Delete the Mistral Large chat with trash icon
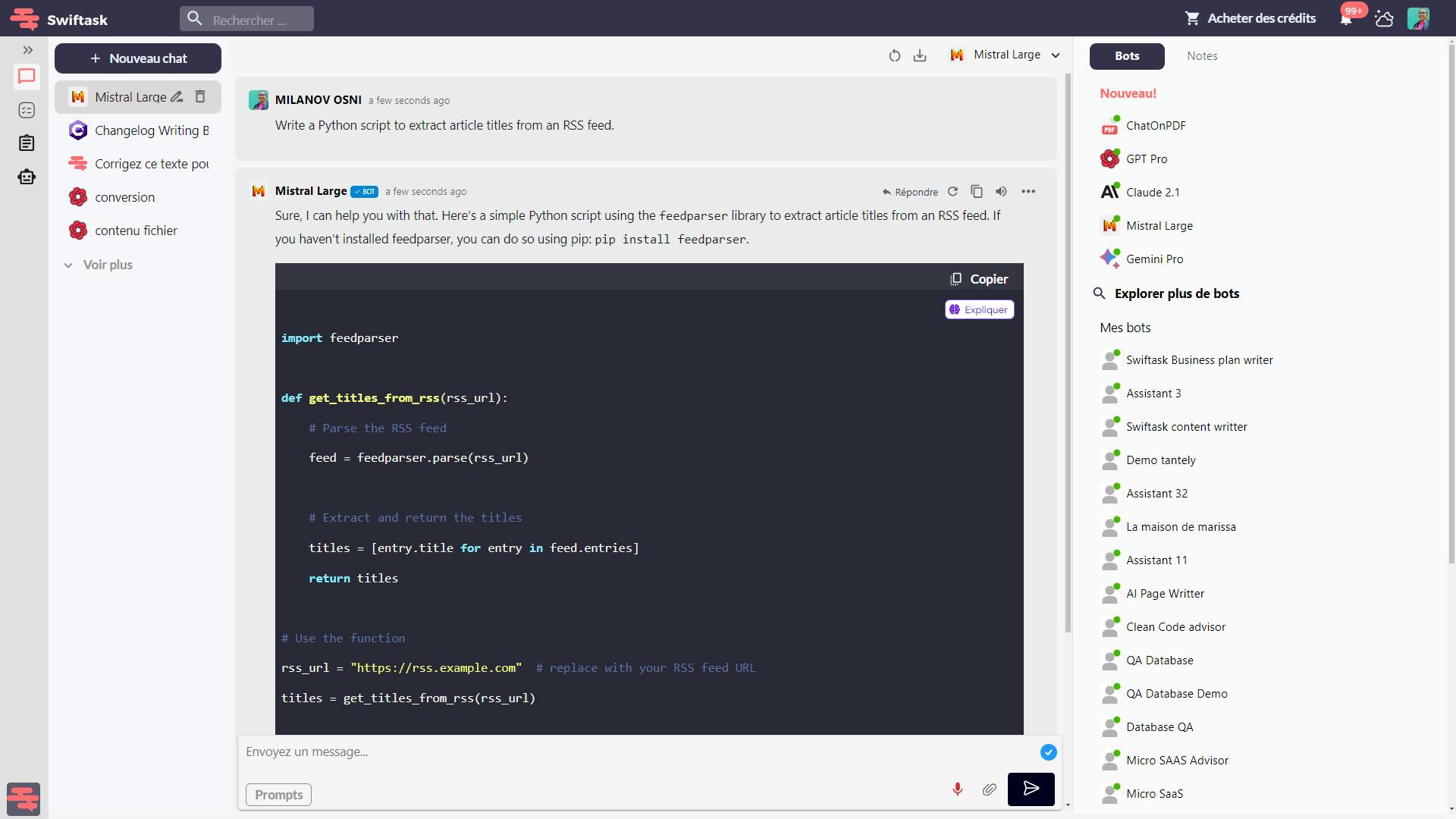The image size is (1456, 819). [x=200, y=96]
